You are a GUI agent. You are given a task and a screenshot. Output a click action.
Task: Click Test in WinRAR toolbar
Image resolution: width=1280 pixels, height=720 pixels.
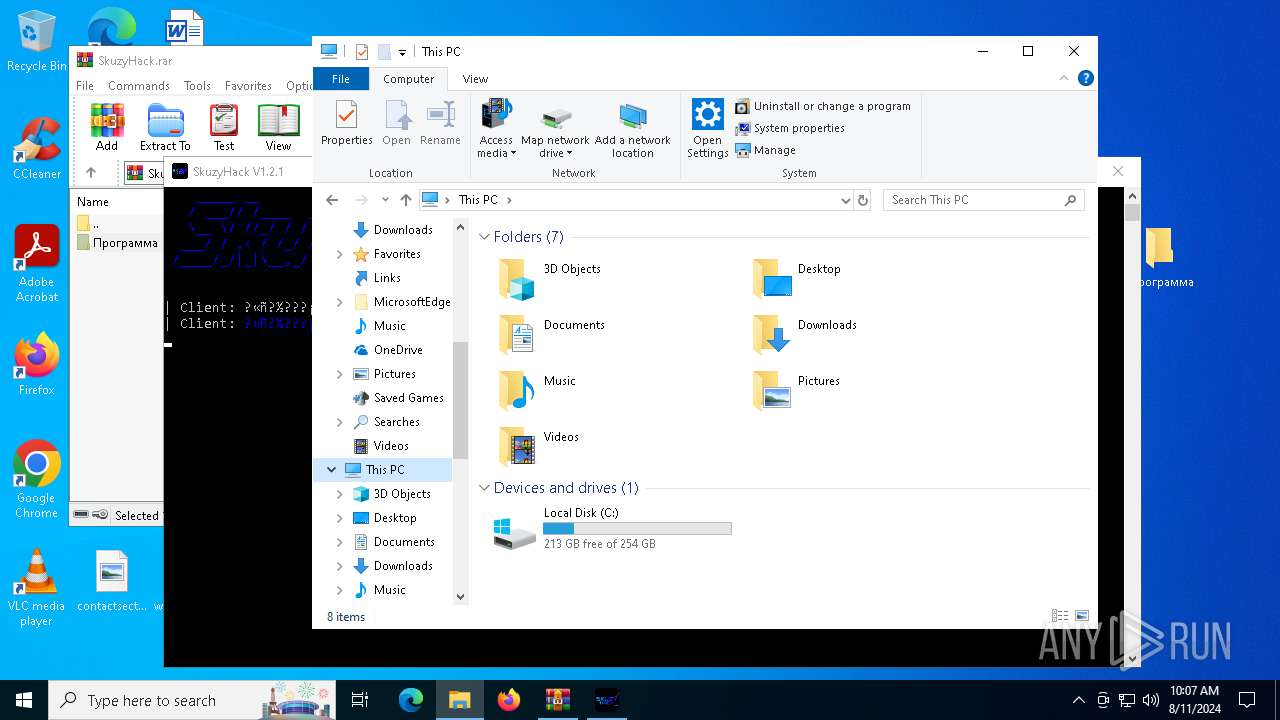point(224,127)
